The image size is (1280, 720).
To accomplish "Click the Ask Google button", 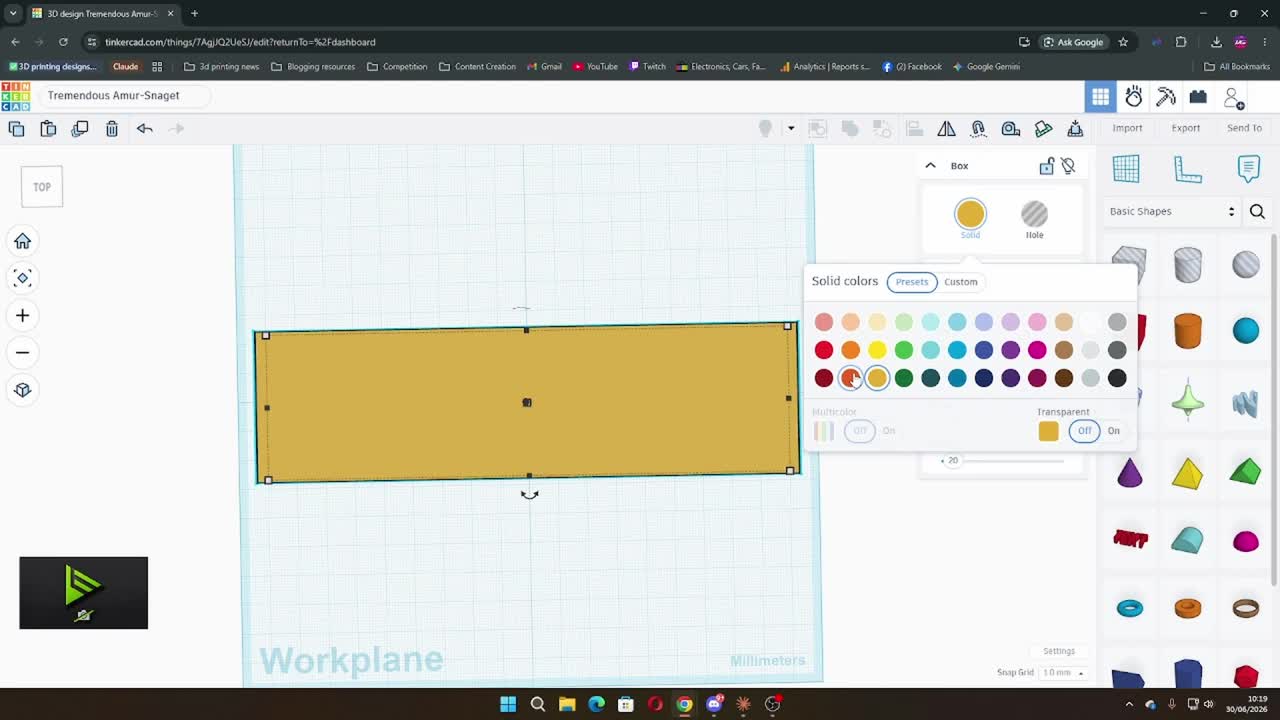I will (x=1073, y=42).
